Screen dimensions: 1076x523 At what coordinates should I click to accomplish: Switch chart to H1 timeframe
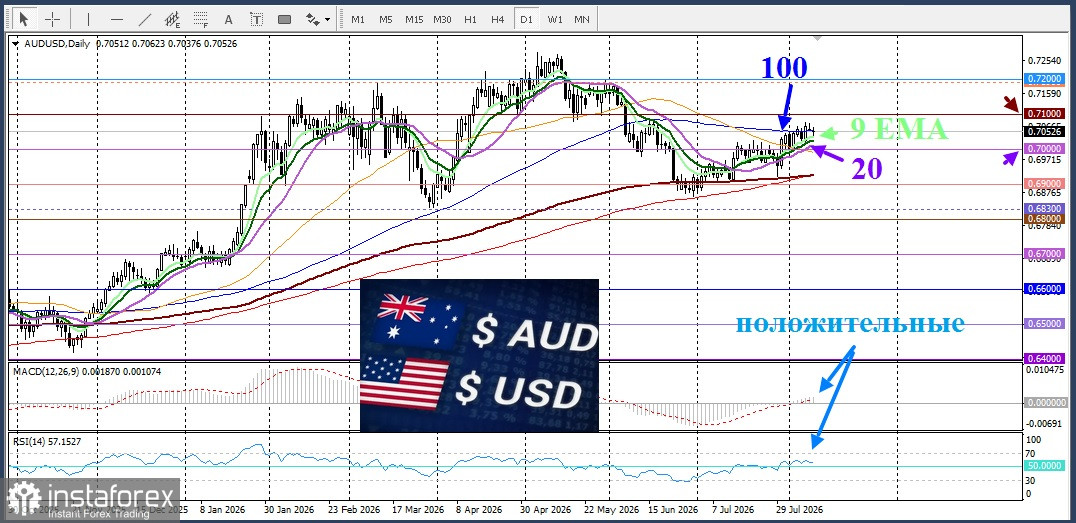click(470, 19)
